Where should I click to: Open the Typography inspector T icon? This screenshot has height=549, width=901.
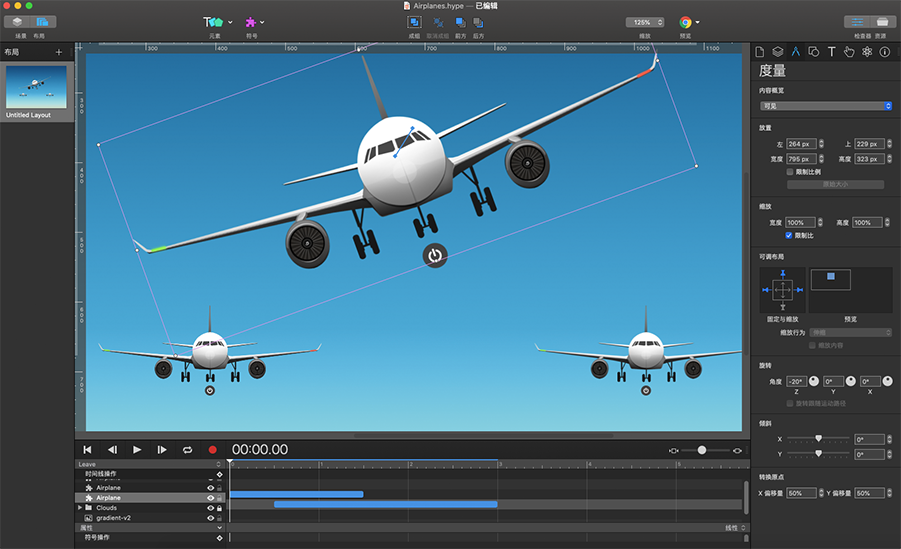[831, 52]
